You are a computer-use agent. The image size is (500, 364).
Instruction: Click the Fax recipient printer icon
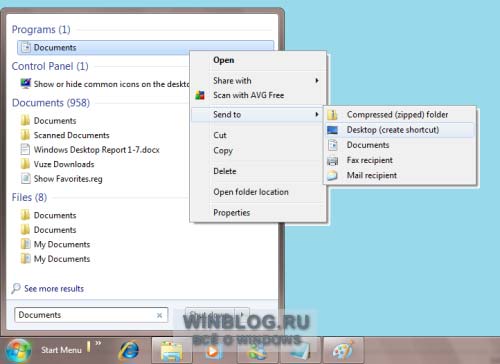(x=333, y=161)
